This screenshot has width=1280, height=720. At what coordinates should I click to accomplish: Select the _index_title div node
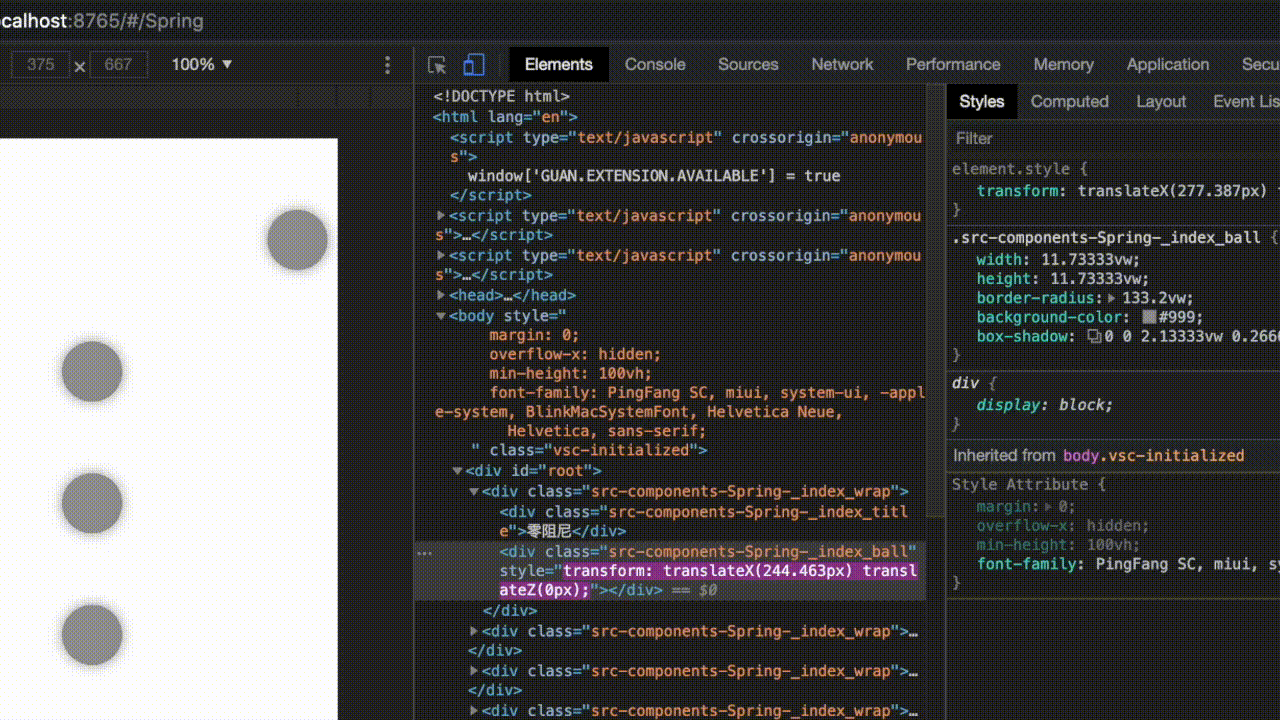coord(704,521)
